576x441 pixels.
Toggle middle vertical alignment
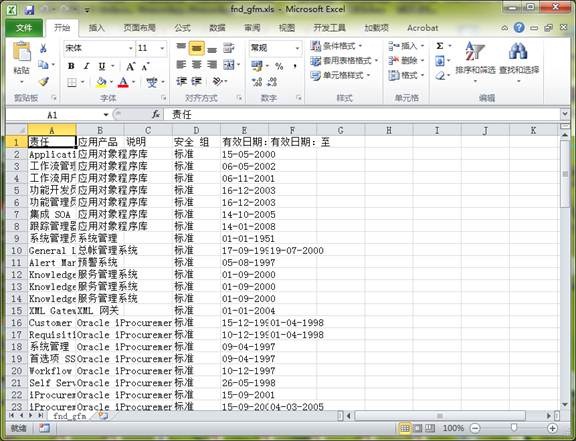[197, 48]
